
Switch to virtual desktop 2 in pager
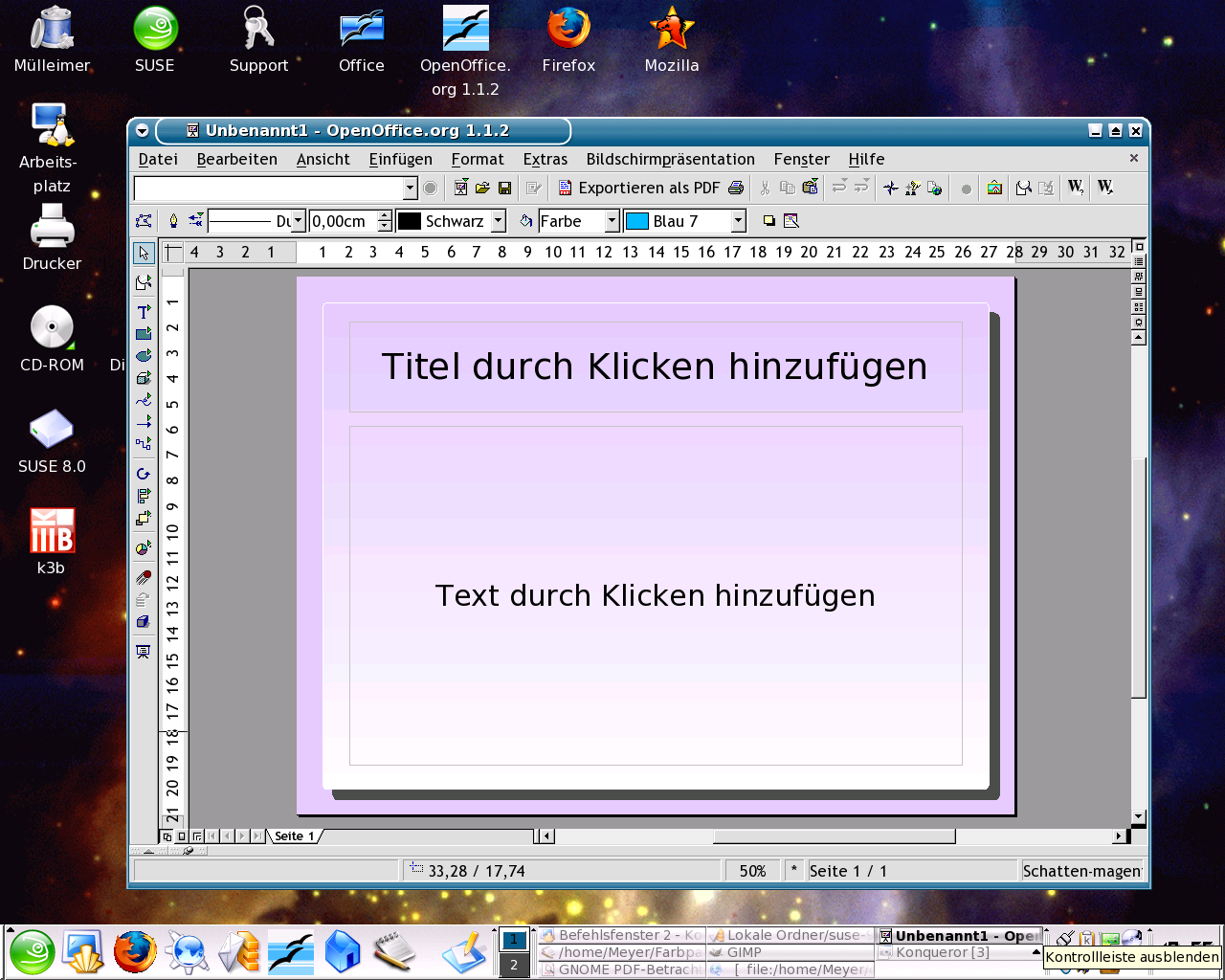(x=514, y=965)
